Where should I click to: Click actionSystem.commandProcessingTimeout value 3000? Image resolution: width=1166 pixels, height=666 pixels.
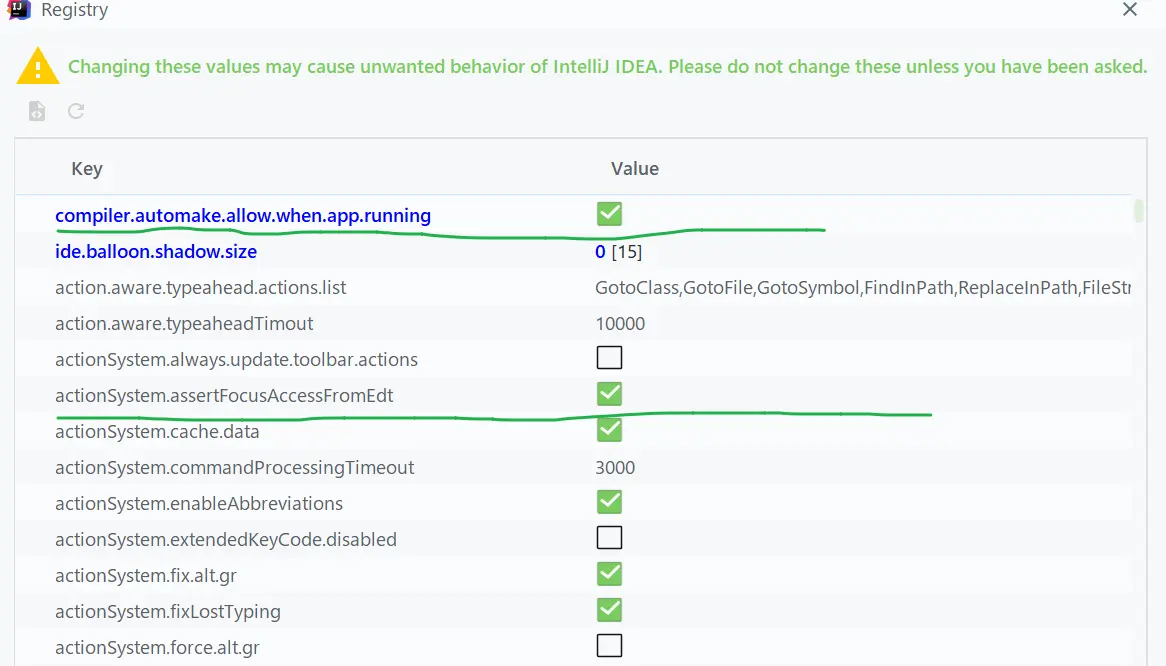click(615, 468)
